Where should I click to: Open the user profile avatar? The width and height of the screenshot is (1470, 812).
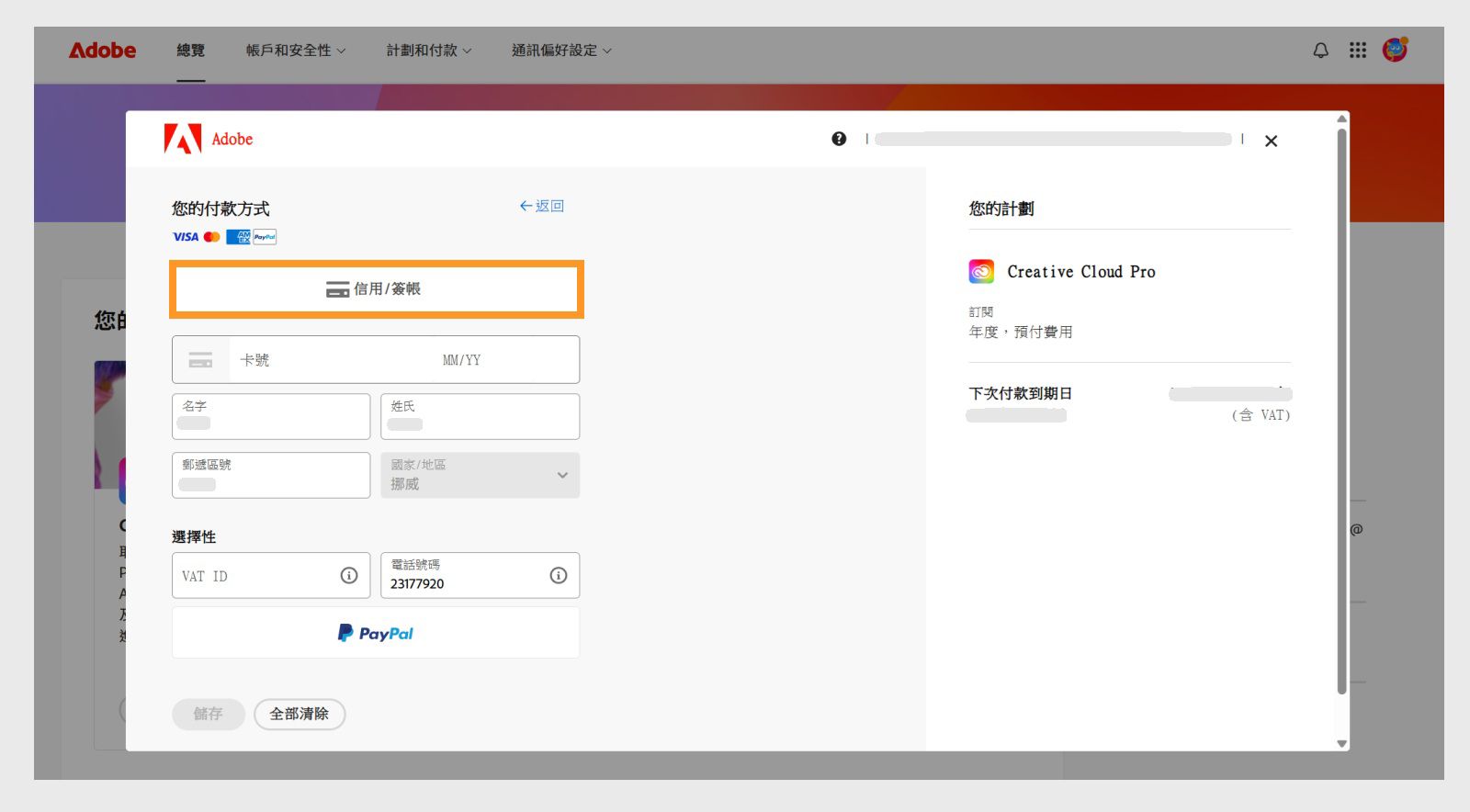click(x=1395, y=50)
